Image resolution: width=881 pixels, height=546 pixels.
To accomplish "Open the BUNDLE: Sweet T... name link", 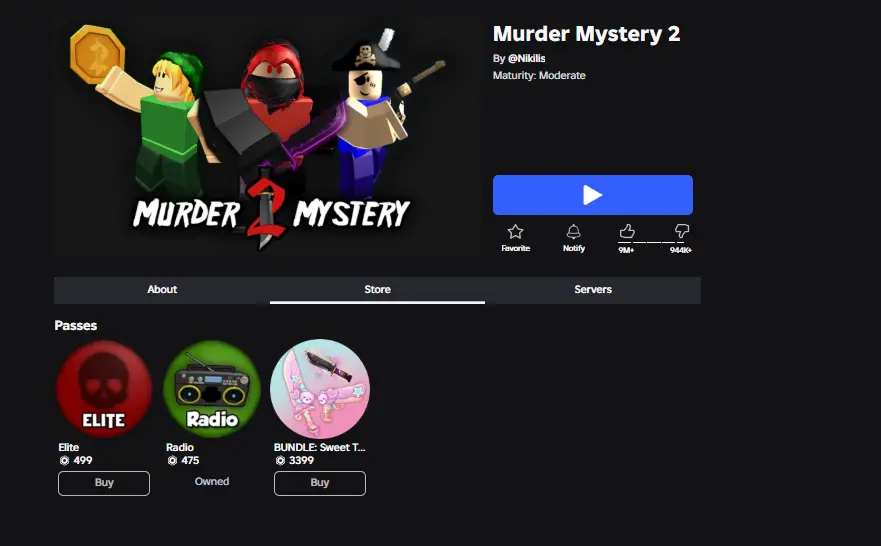I will click(319, 447).
